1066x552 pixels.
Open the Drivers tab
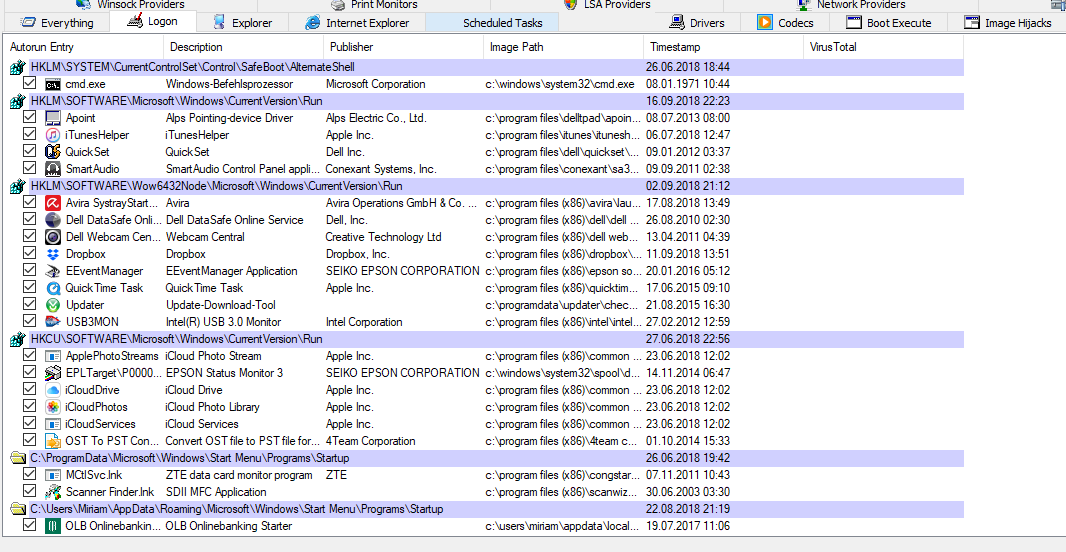[697, 22]
